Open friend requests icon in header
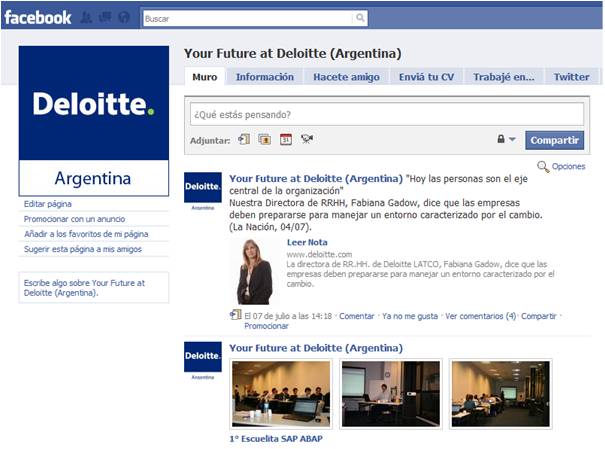Screen dimensions: 605x449 pos(86,18)
